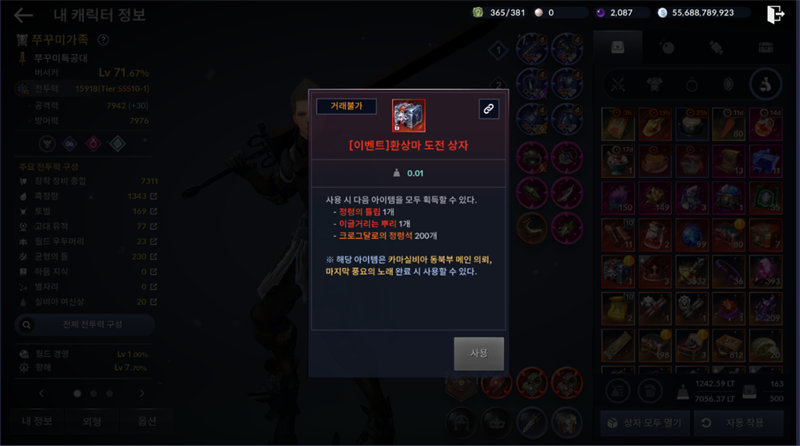Click 상자 모두 열기 button
This screenshot has height=446, width=800.
645,423
